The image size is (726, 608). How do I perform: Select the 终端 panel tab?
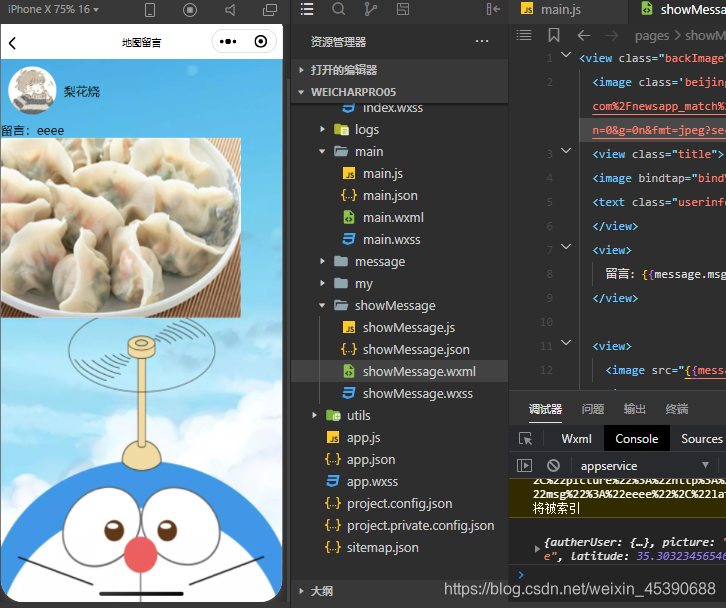click(676, 409)
